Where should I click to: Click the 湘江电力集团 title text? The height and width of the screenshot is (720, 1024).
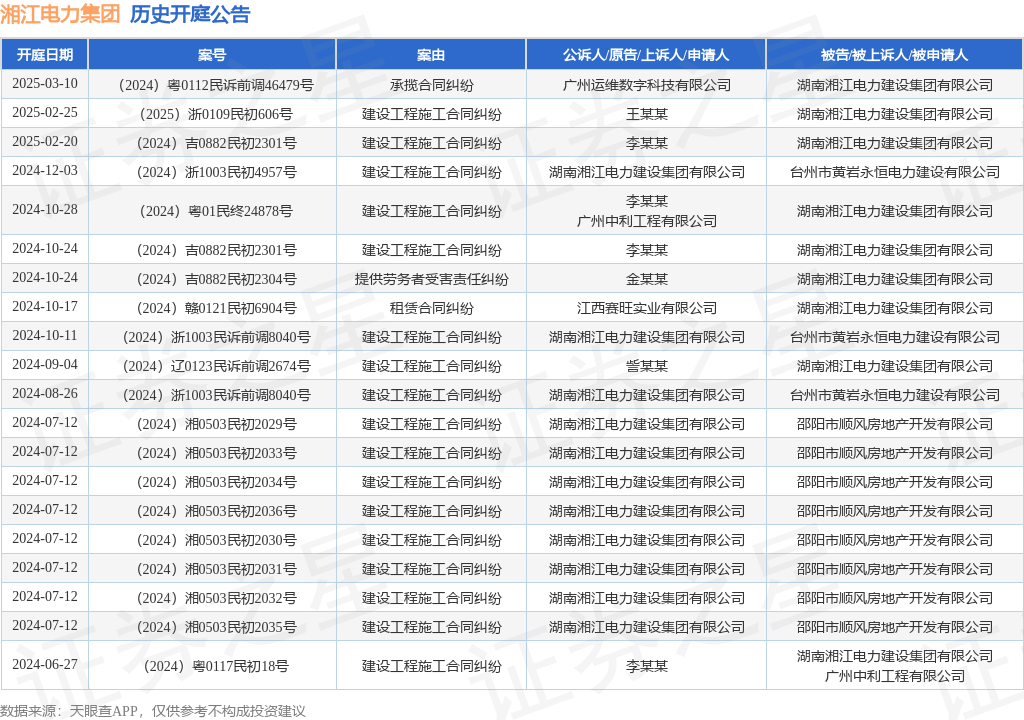[x=60, y=14]
